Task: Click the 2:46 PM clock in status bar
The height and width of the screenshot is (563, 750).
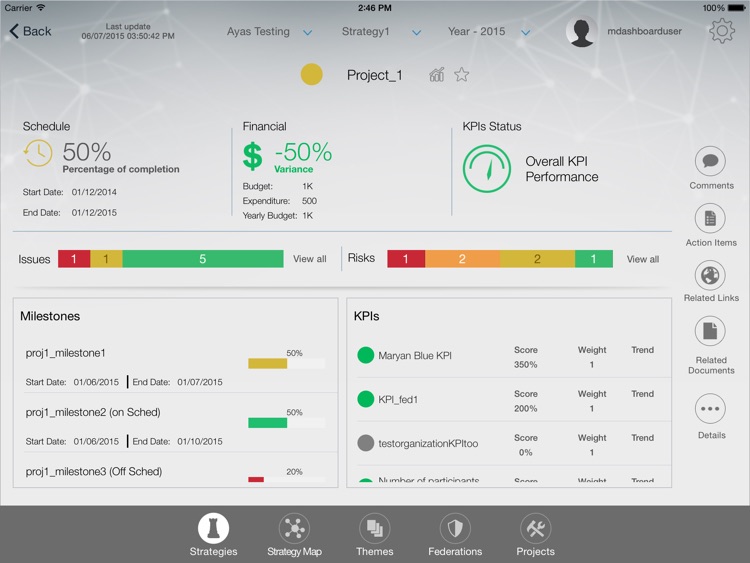Action: pyautogui.click(x=375, y=8)
